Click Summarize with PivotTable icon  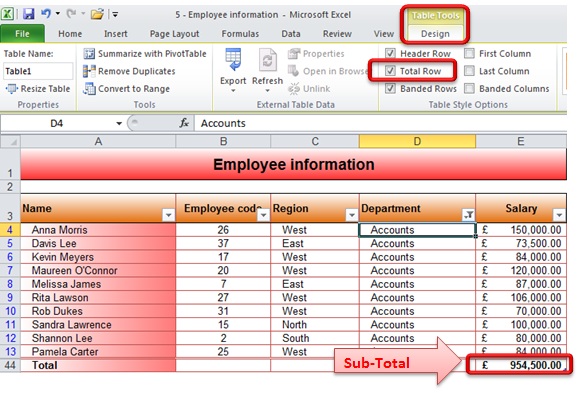[89, 54]
